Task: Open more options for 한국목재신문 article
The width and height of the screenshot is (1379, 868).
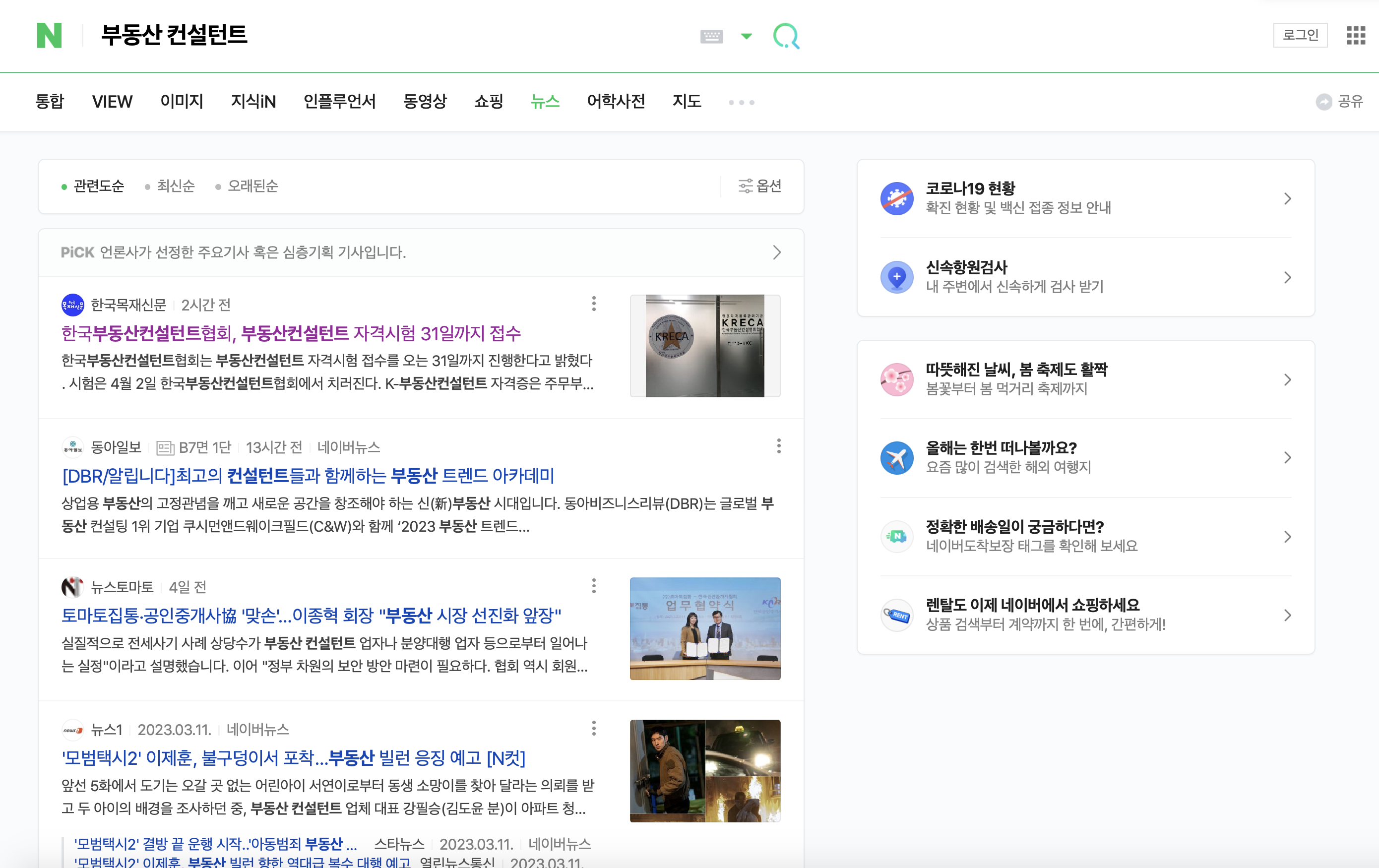Action: [594, 304]
